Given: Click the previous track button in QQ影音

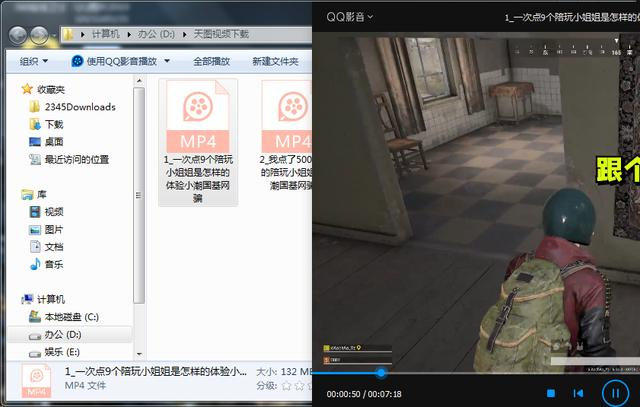Looking at the screenshot, I should [x=578, y=394].
